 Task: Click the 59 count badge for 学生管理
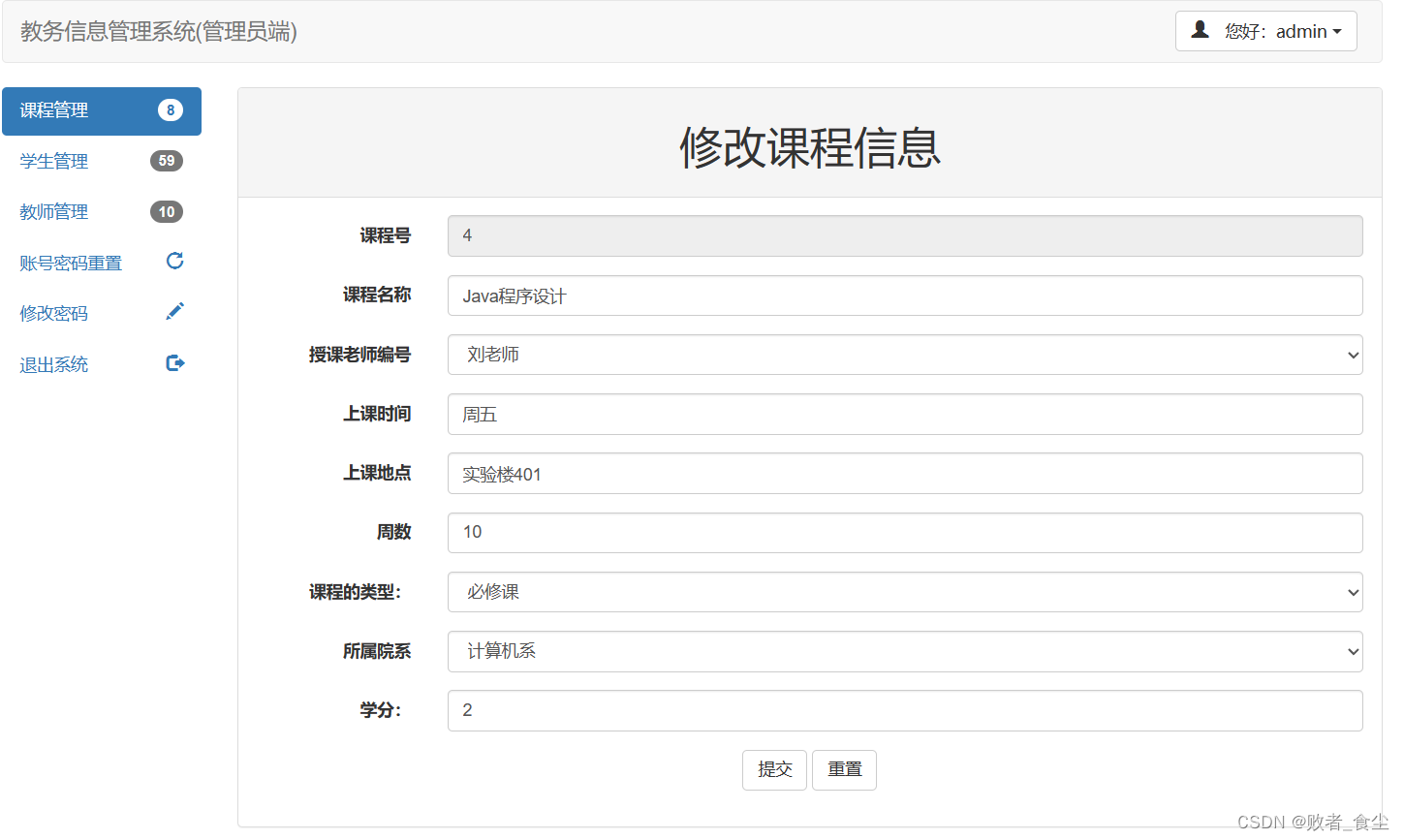tap(167, 161)
